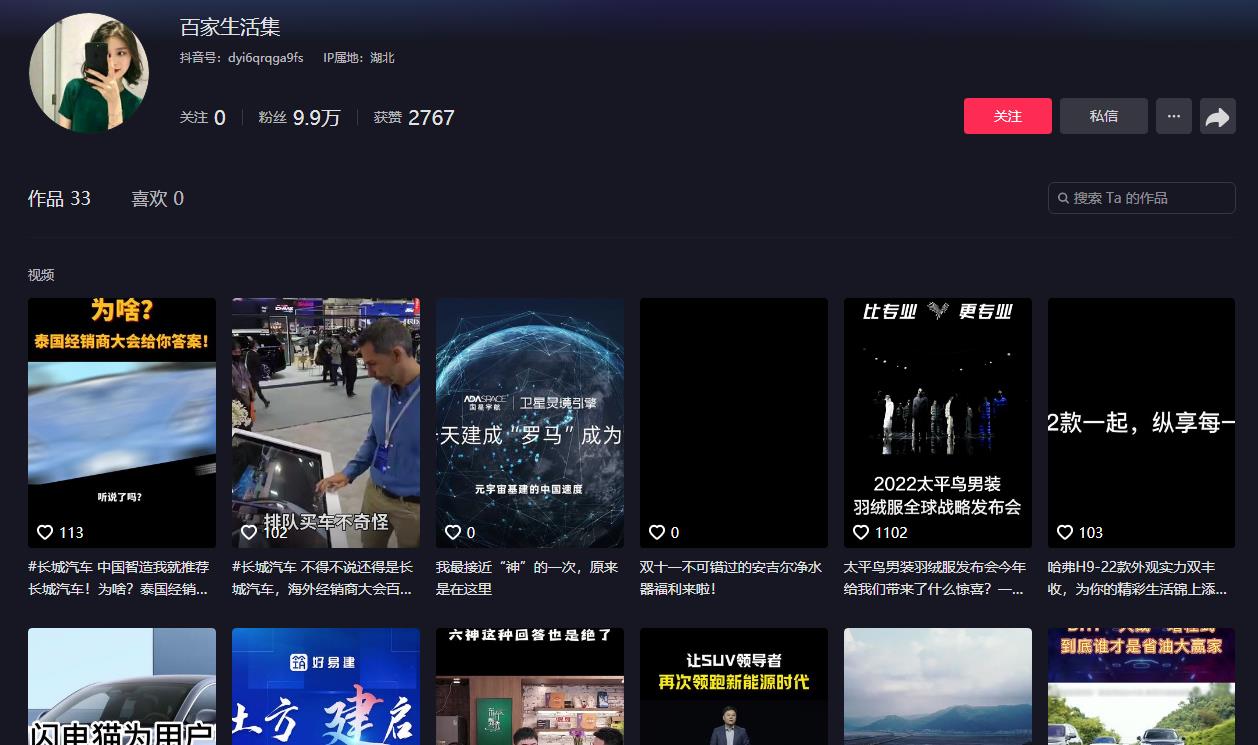Click the search magnifier icon
Image resolution: width=1258 pixels, height=745 pixels.
(1063, 198)
